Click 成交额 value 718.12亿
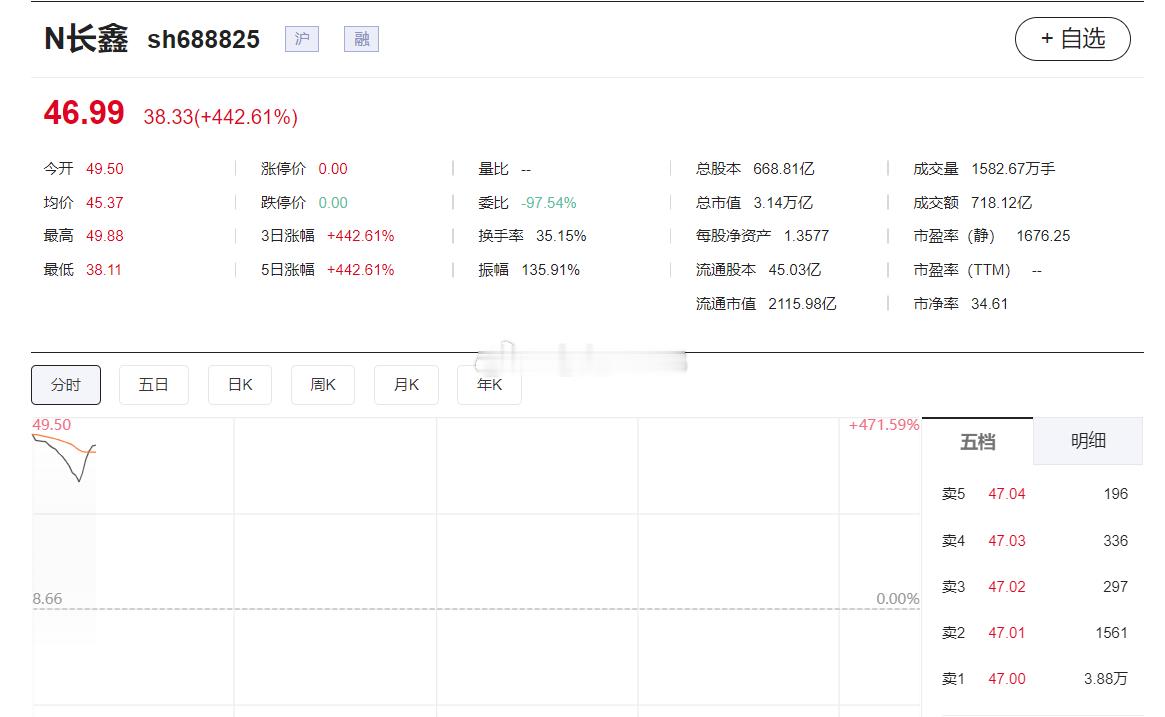 click(1002, 202)
